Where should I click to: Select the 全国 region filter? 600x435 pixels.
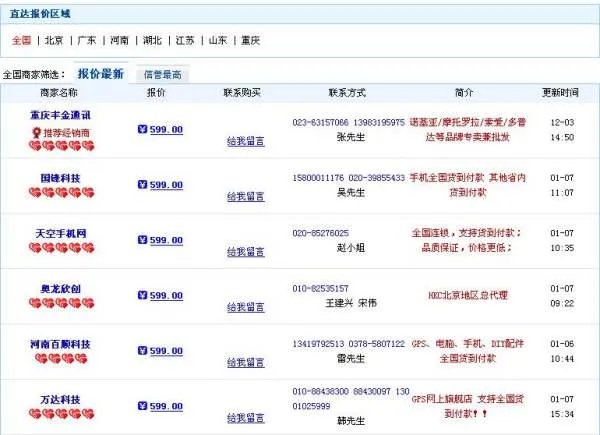coord(21,40)
